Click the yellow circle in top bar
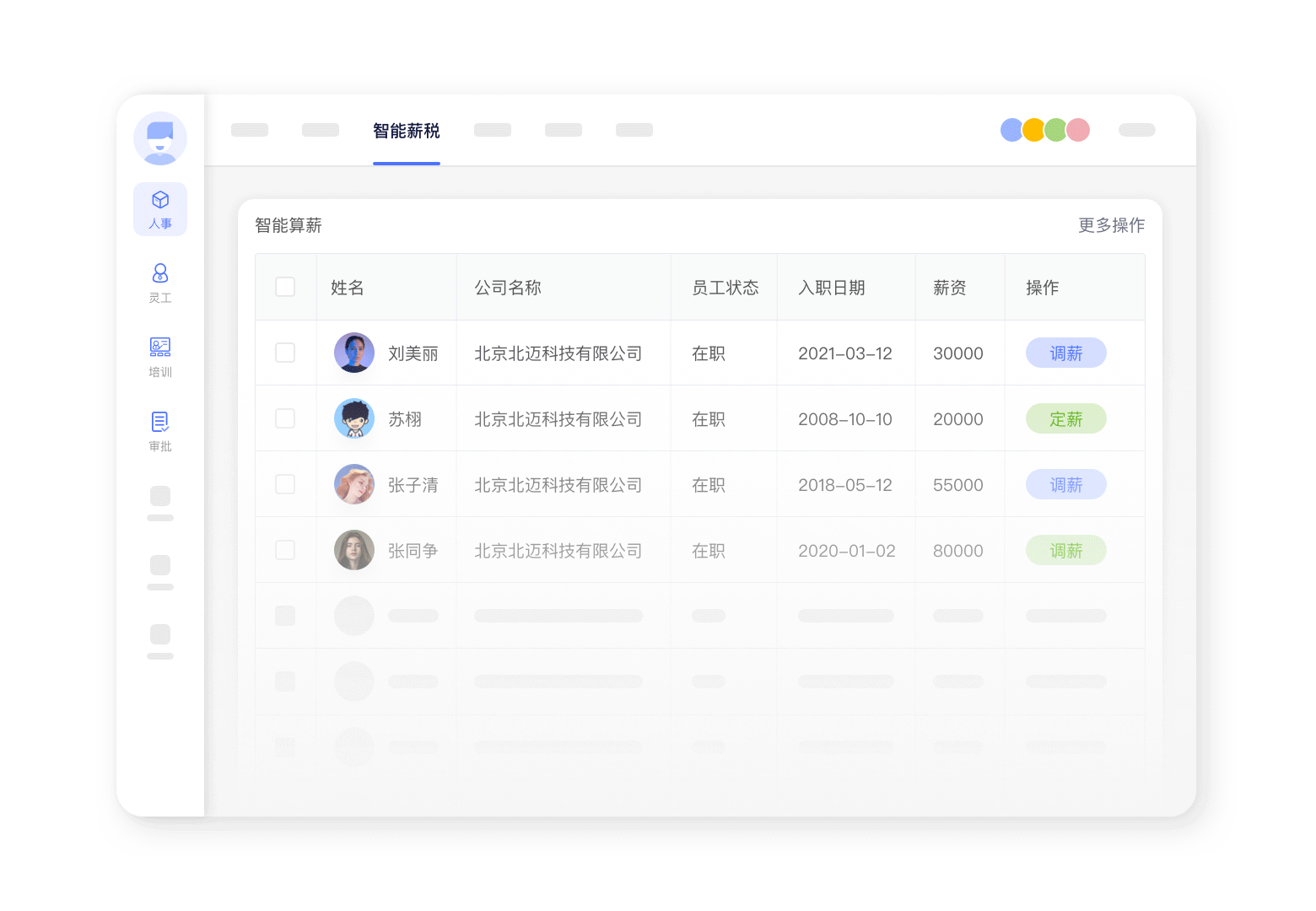The width and height of the screenshot is (1316, 911). [1033, 130]
